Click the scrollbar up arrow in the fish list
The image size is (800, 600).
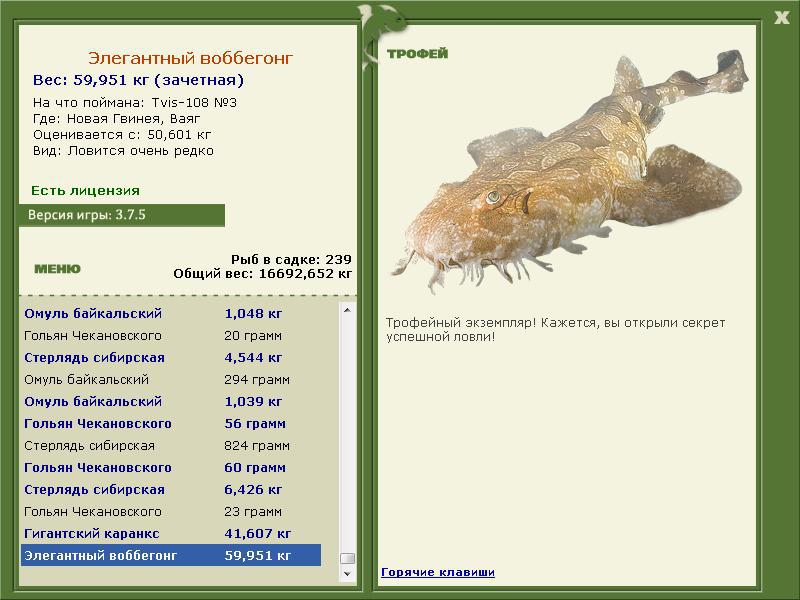pyautogui.click(x=347, y=310)
